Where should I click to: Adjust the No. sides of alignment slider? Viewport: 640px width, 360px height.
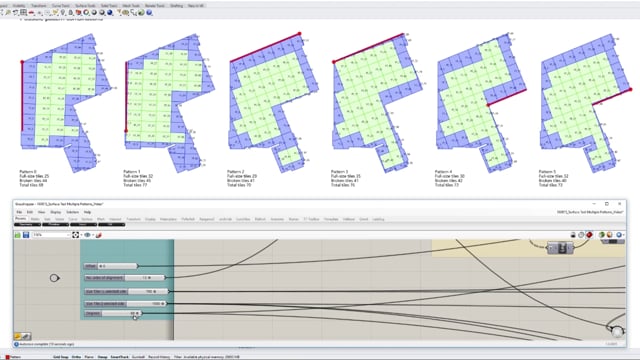(124, 278)
